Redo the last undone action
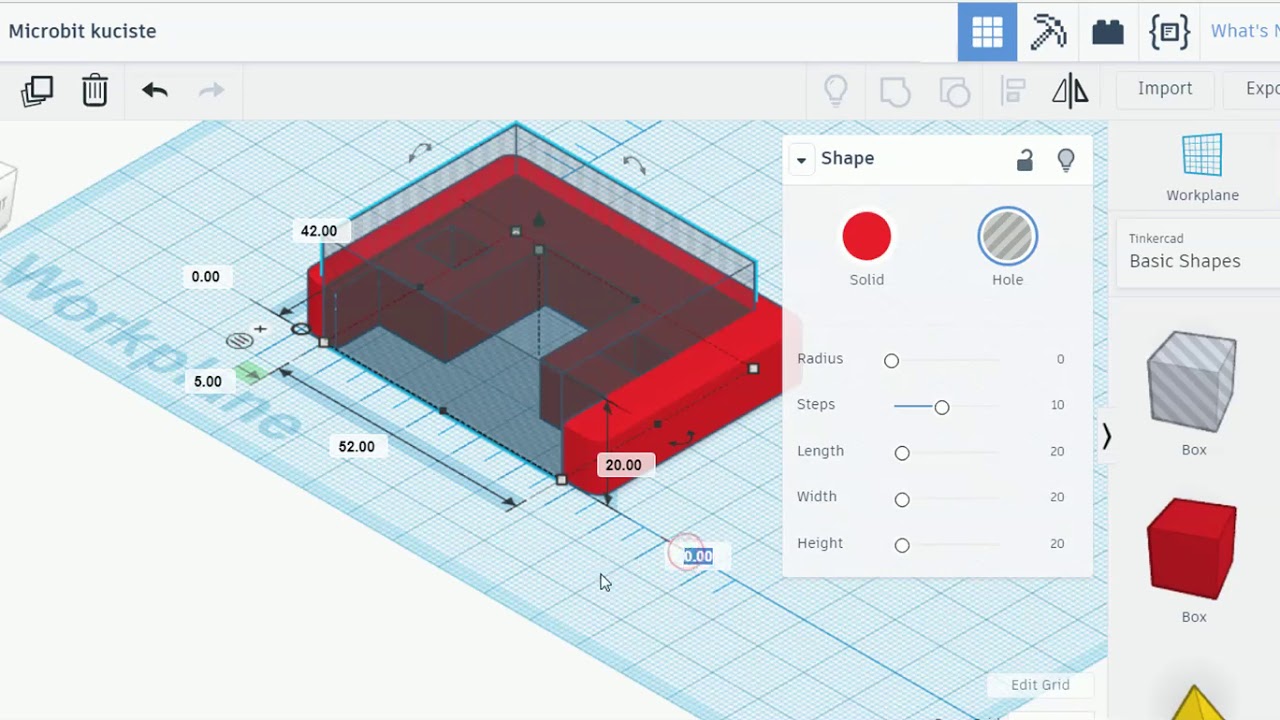Screen dimensions: 1280x720 coord(211,90)
